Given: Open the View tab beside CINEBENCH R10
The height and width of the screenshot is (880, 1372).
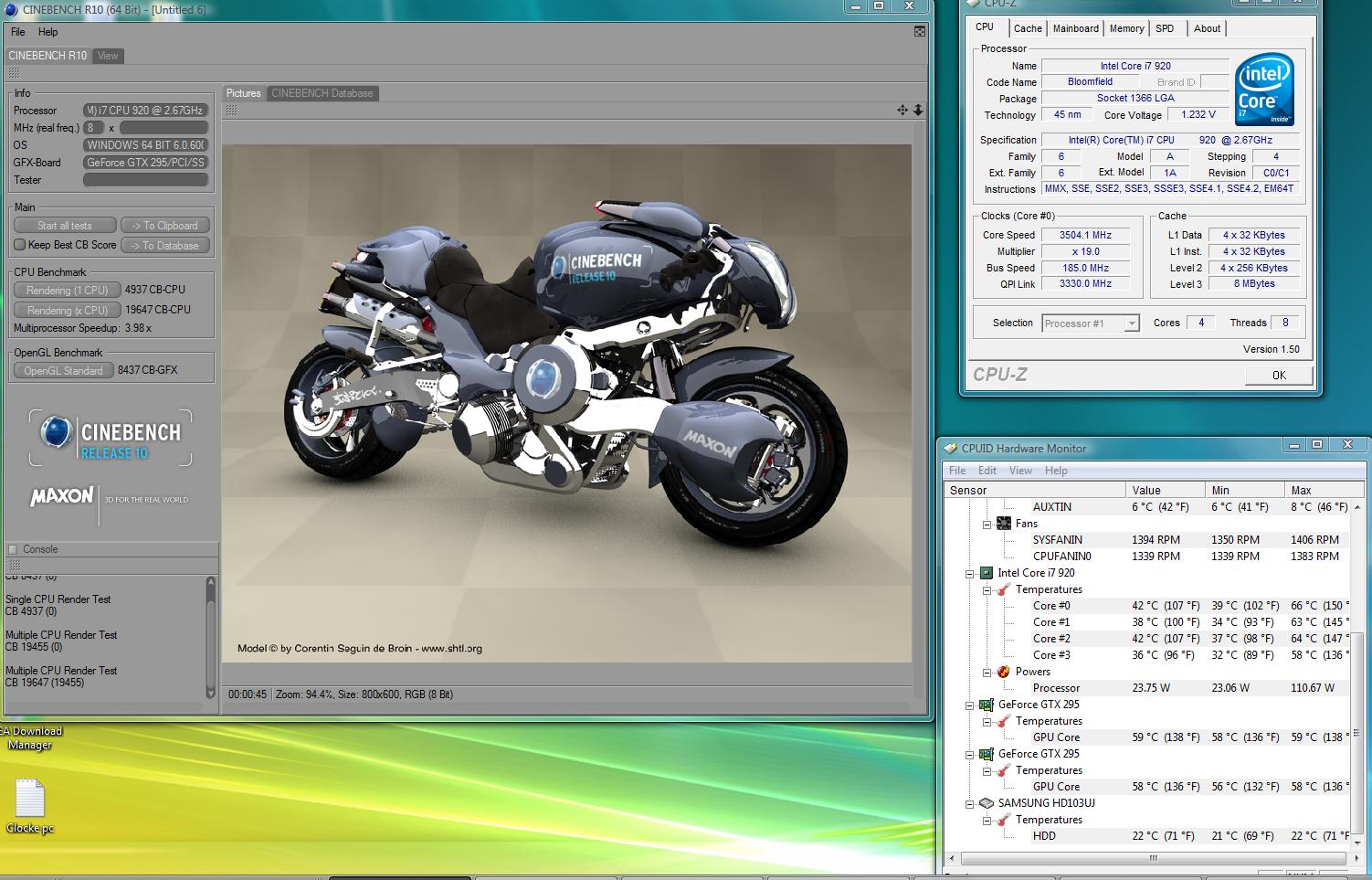Looking at the screenshot, I should point(108,56).
